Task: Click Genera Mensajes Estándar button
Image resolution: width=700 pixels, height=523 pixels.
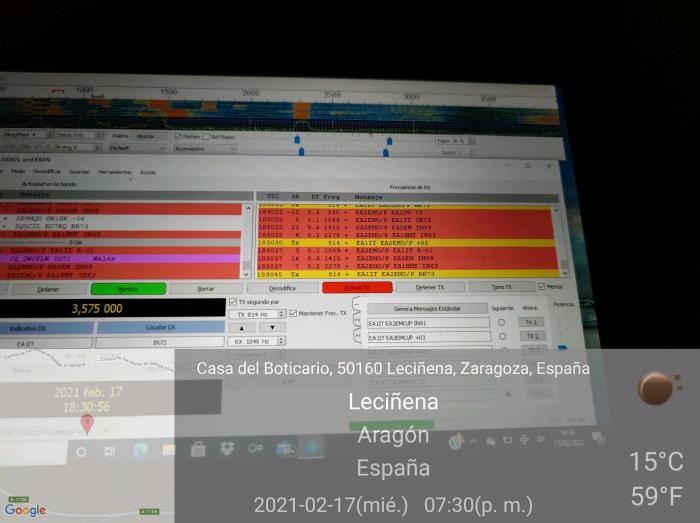Action: (x=427, y=308)
